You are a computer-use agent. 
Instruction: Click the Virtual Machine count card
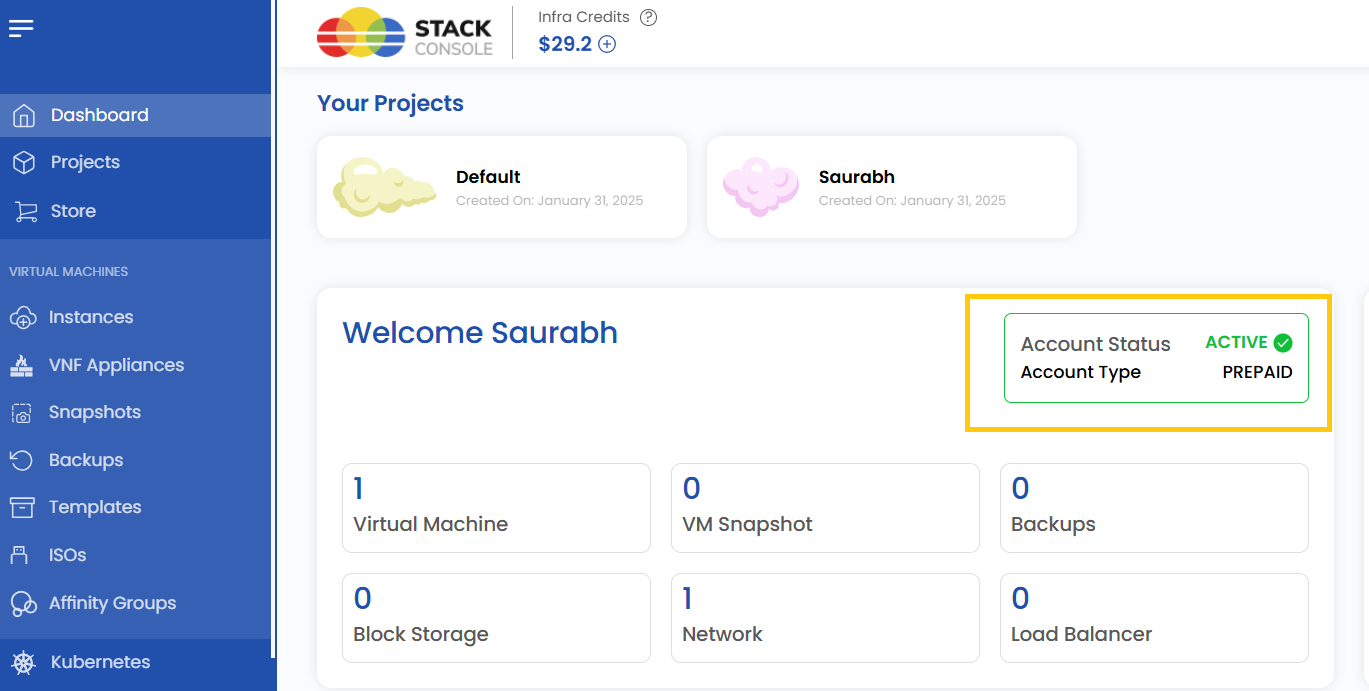click(496, 507)
